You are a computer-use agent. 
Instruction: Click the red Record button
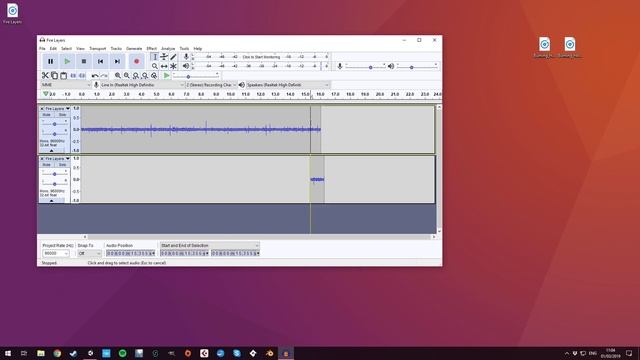pos(137,61)
